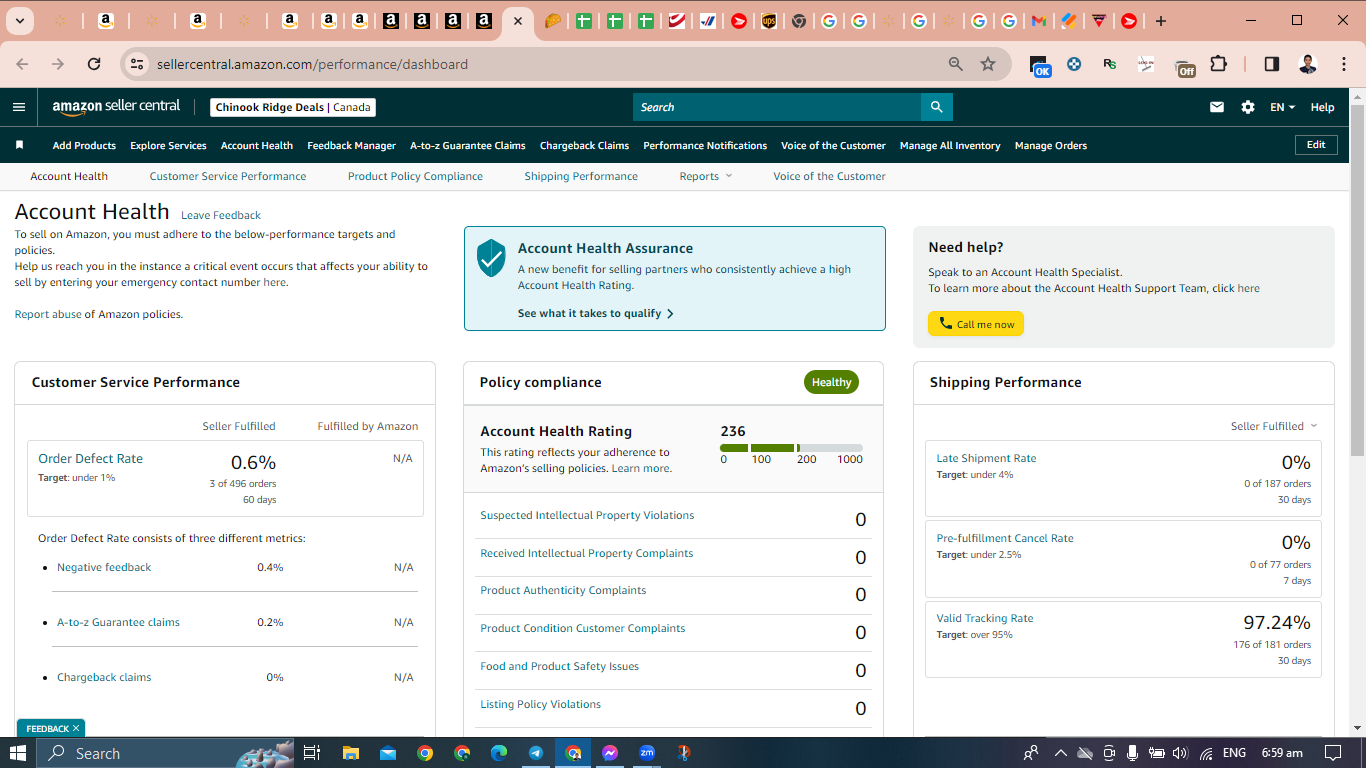
Task: Bookmark this page with the star icon
Action: pyautogui.click(x=988, y=64)
